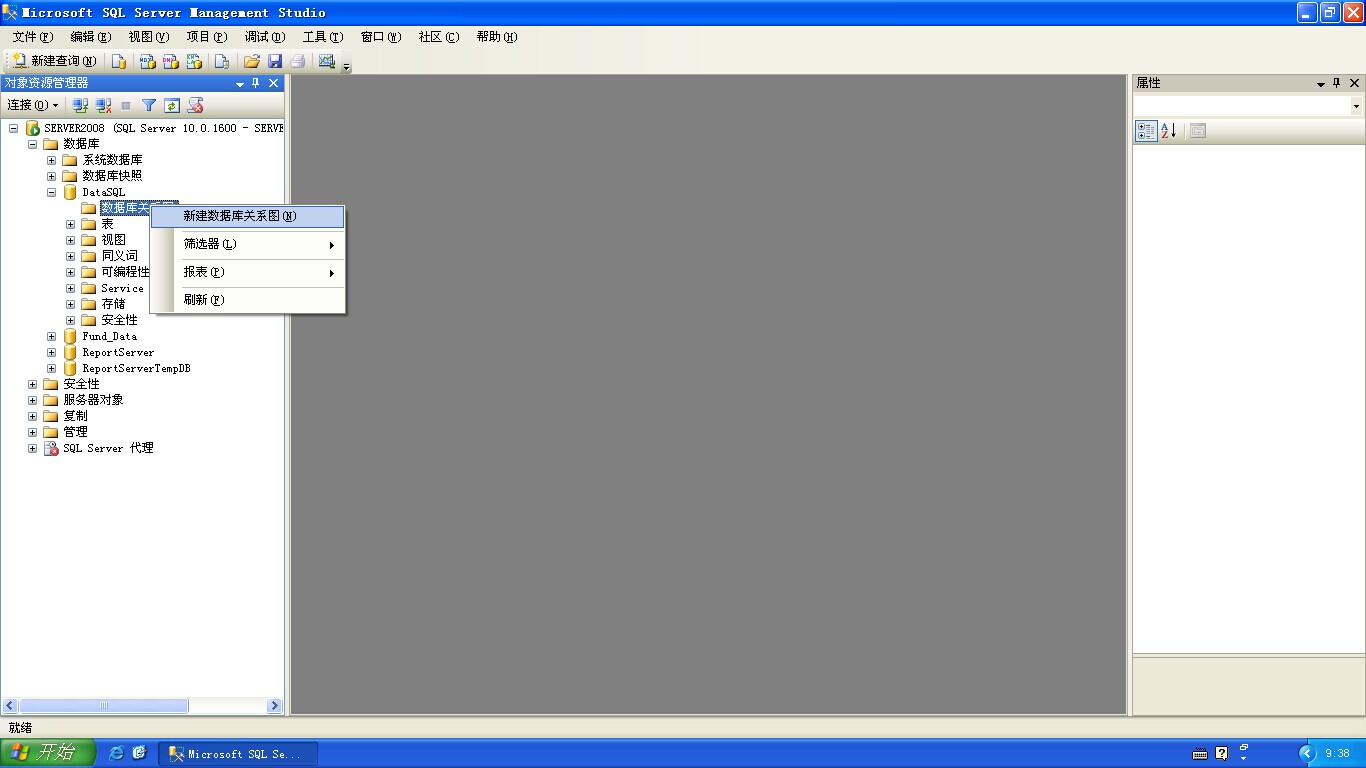Choose 新建数据库关系图 from the context menu
The height and width of the screenshot is (768, 1366).
[248, 216]
